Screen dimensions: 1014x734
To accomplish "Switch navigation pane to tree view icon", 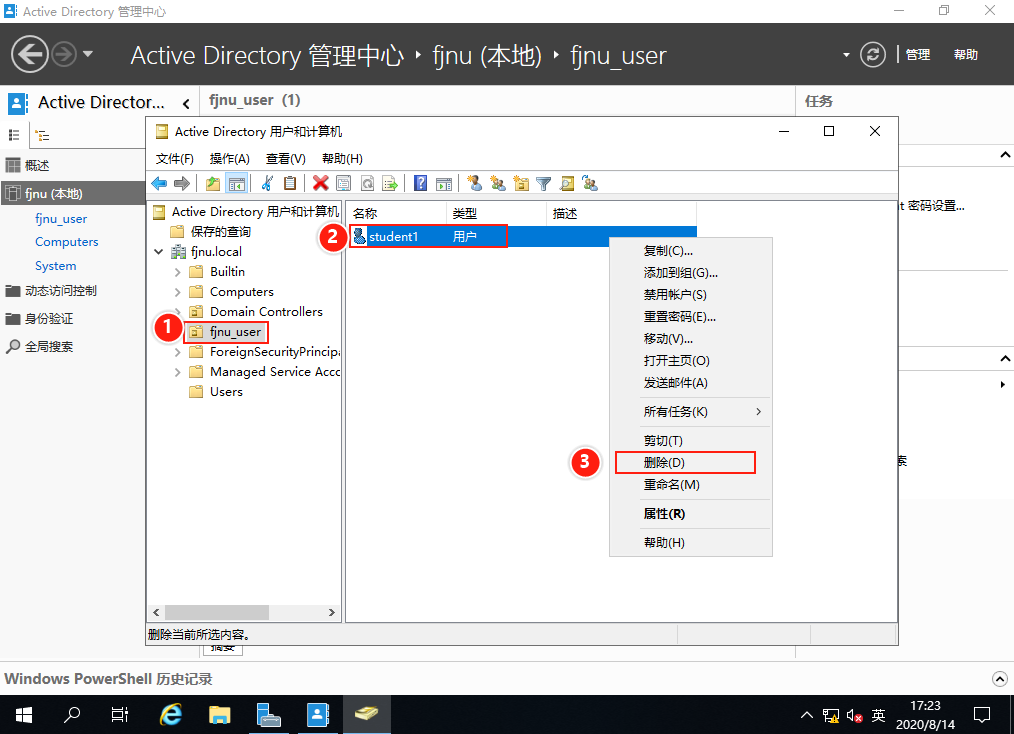I will [43, 135].
